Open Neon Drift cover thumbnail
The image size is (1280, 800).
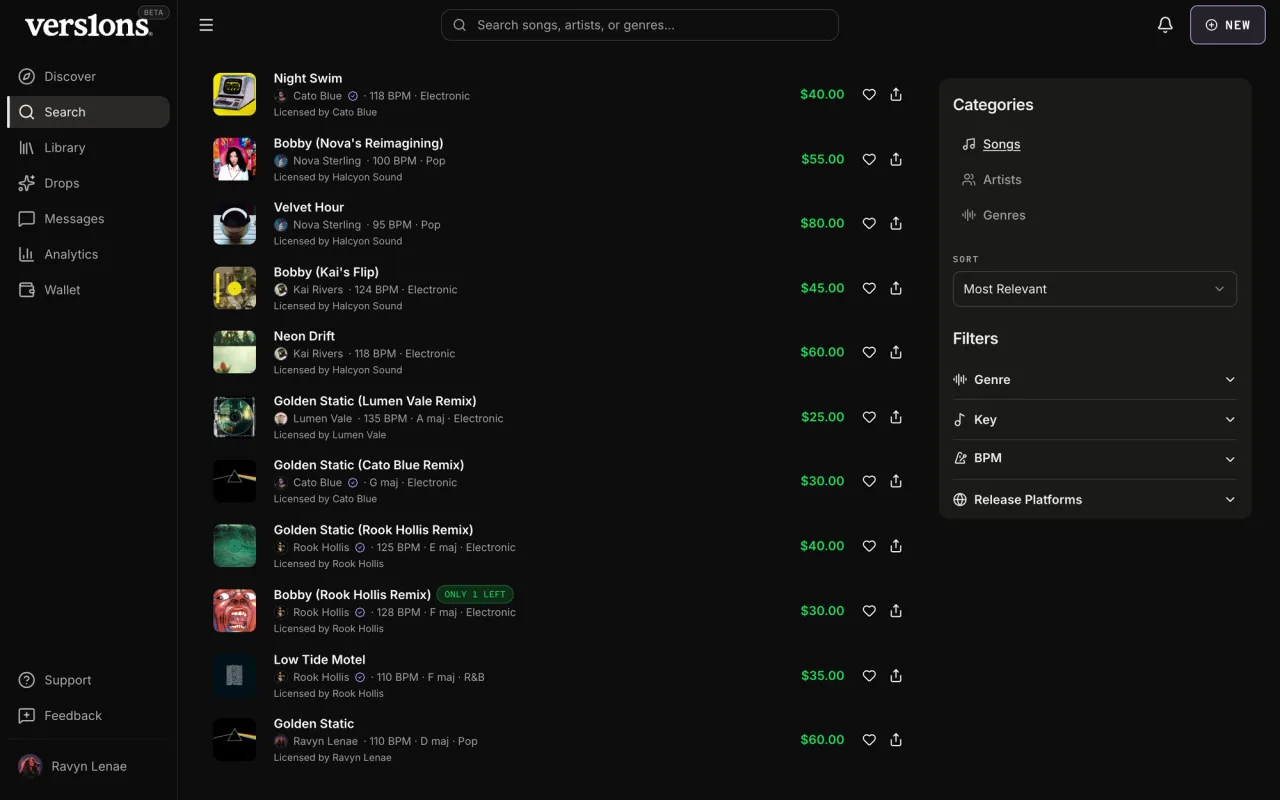235,352
